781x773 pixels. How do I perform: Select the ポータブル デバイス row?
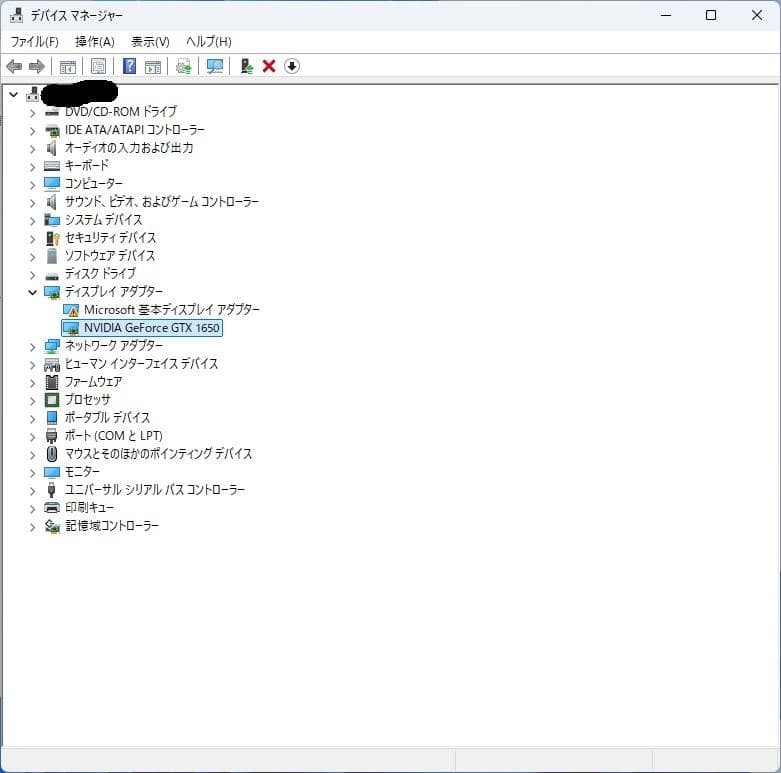(x=107, y=417)
